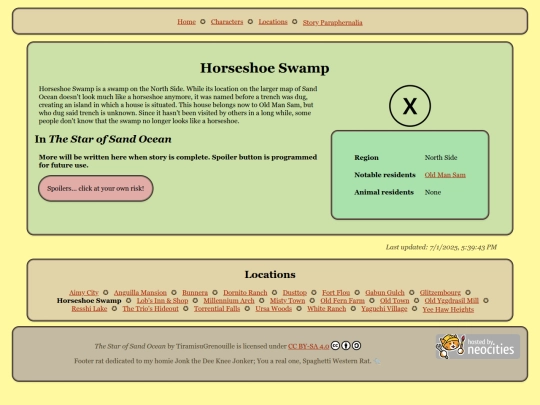Open Old Fern Farm location

point(342,301)
